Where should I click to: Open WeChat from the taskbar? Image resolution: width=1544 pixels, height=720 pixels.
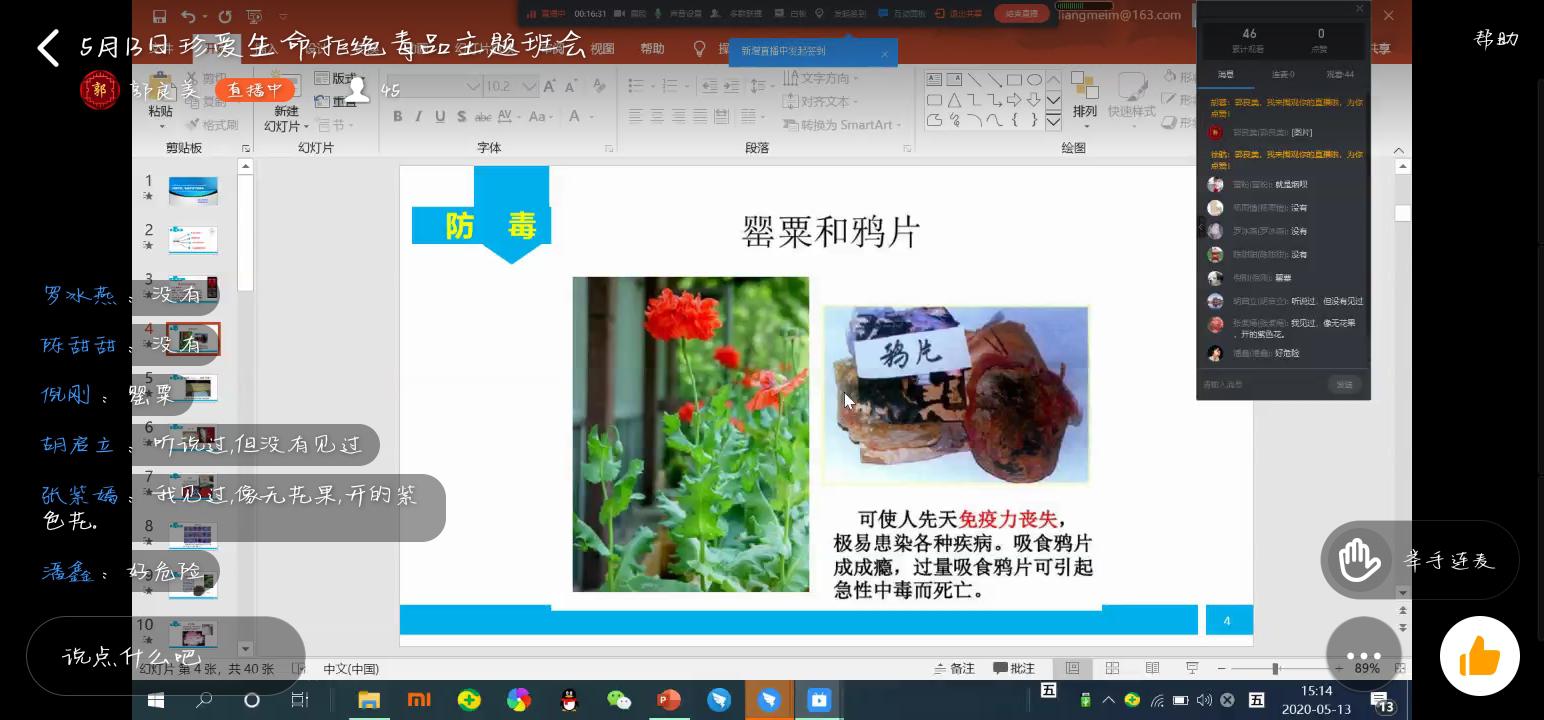(x=619, y=700)
